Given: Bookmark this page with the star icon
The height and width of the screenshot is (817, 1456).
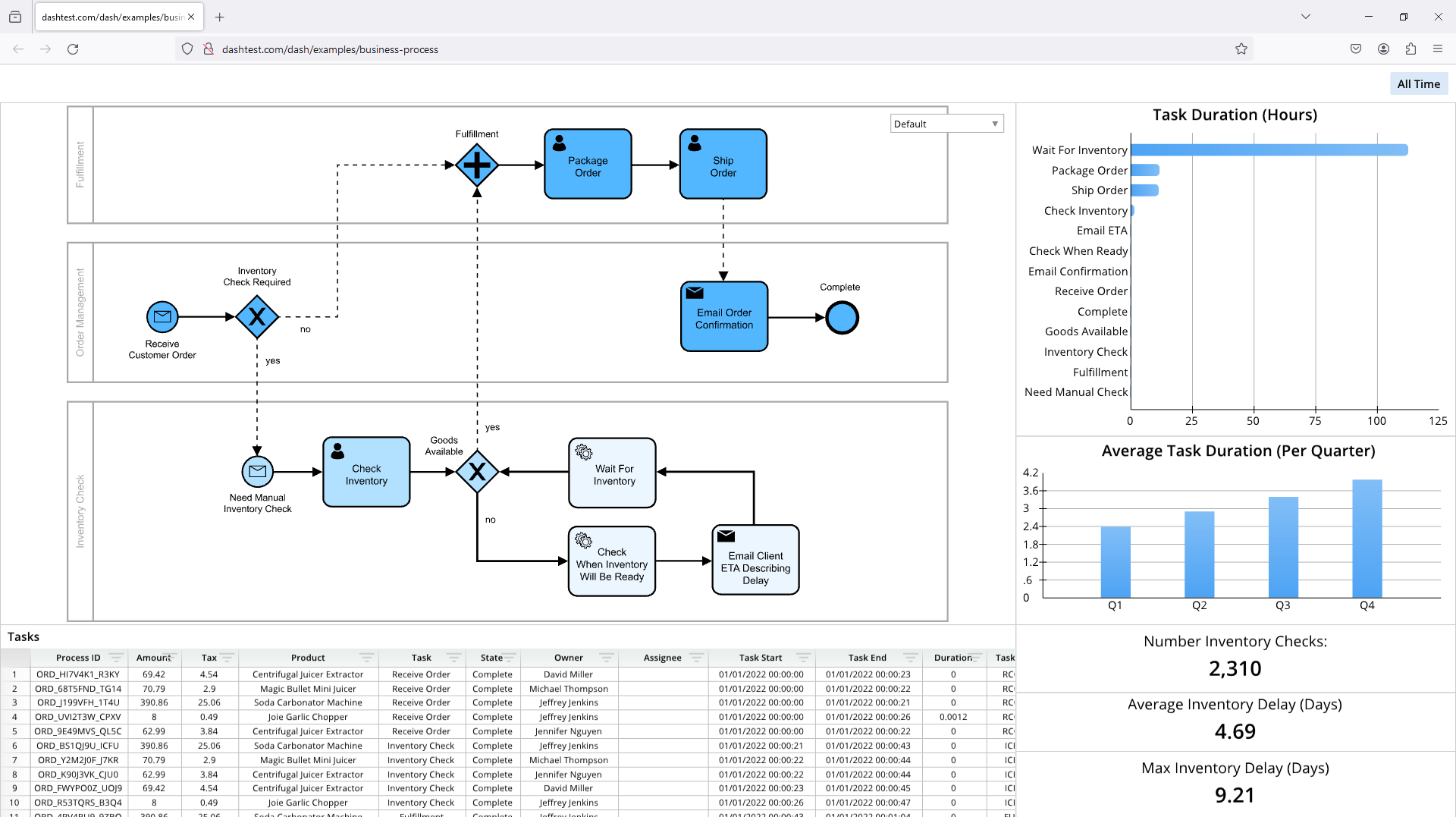Looking at the screenshot, I should [1241, 49].
